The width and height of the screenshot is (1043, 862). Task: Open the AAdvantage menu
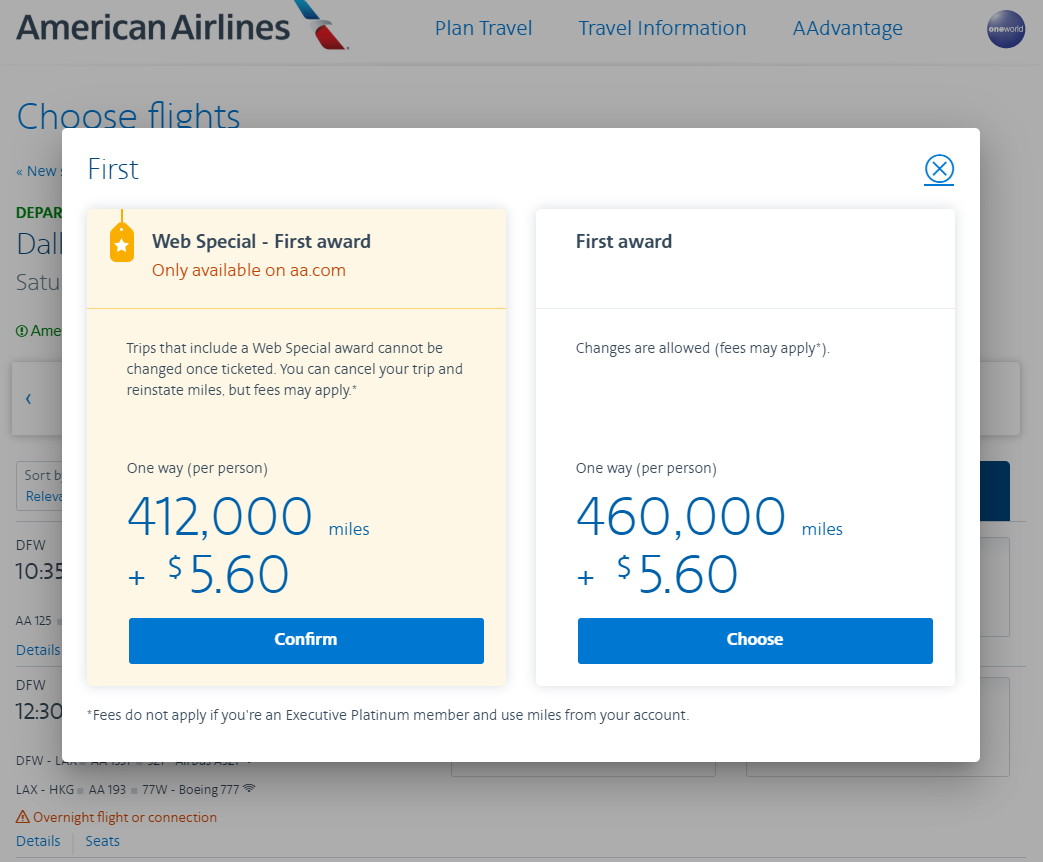click(847, 28)
